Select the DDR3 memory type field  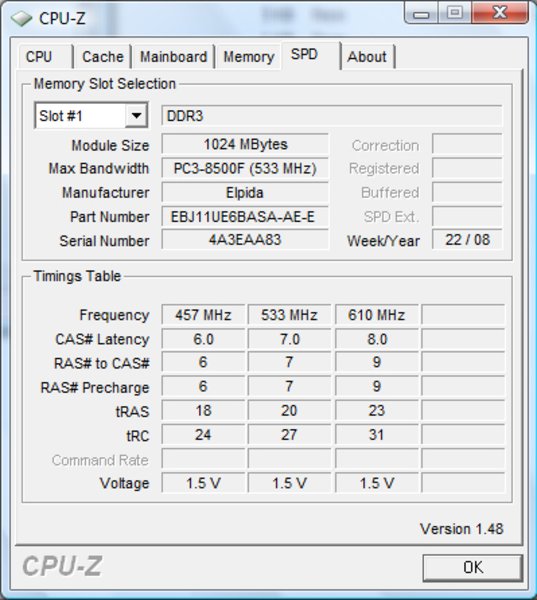331,116
